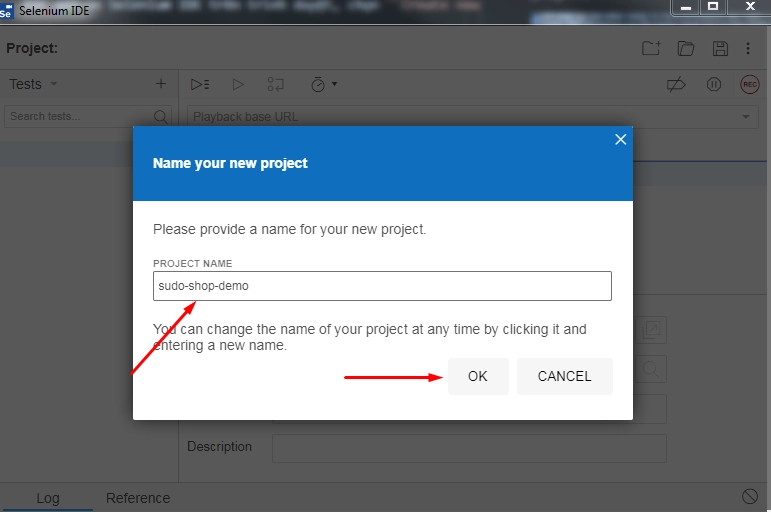Click the create new project icon
This screenshot has height=512, width=771.
[651, 48]
